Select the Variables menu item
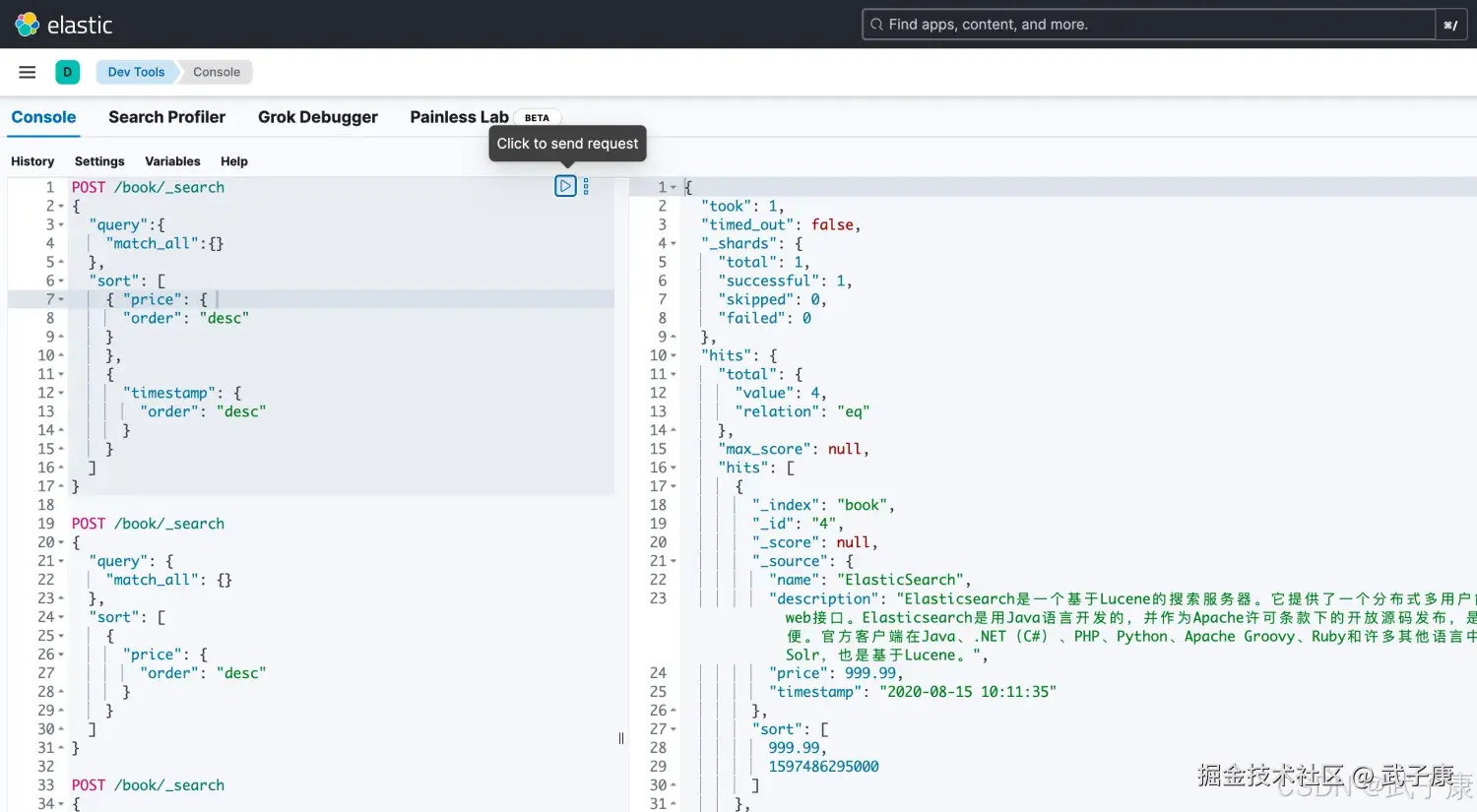The image size is (1477, 812). click(x=172, y=160)
